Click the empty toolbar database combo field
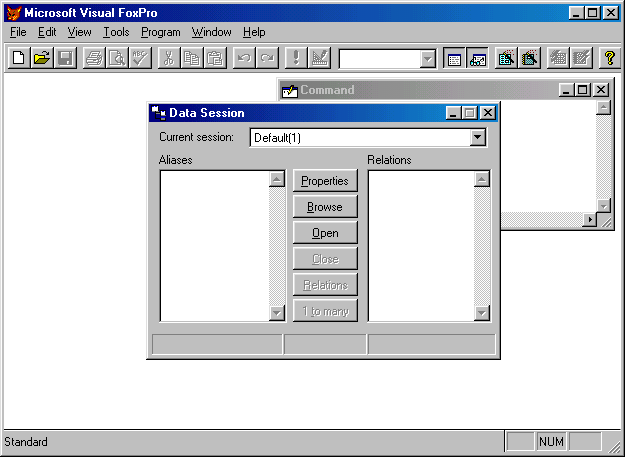This screenshot has width=625, height=457. 379,59
